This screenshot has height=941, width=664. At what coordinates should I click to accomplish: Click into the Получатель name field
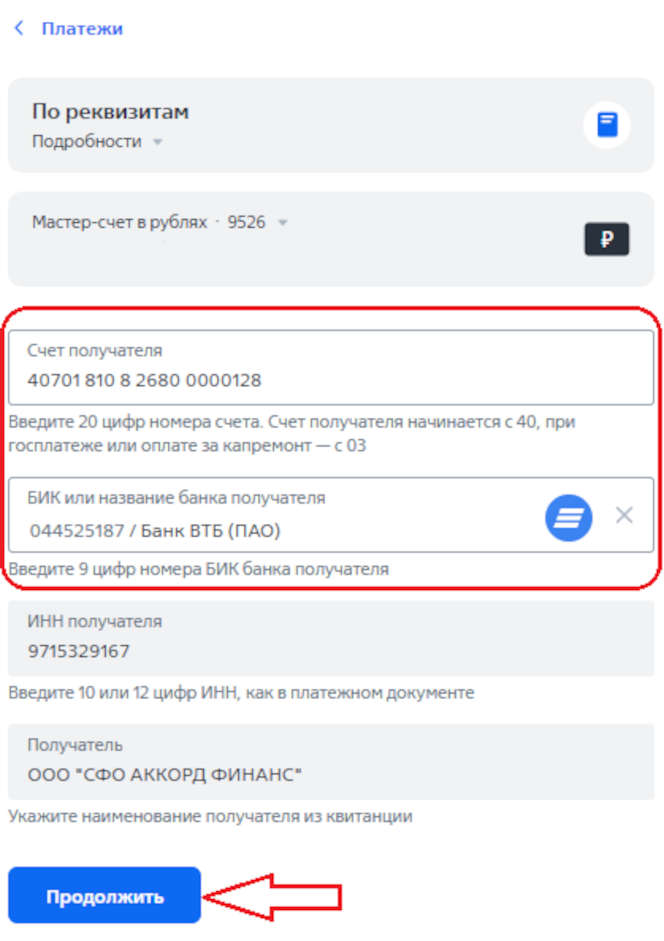331,762
